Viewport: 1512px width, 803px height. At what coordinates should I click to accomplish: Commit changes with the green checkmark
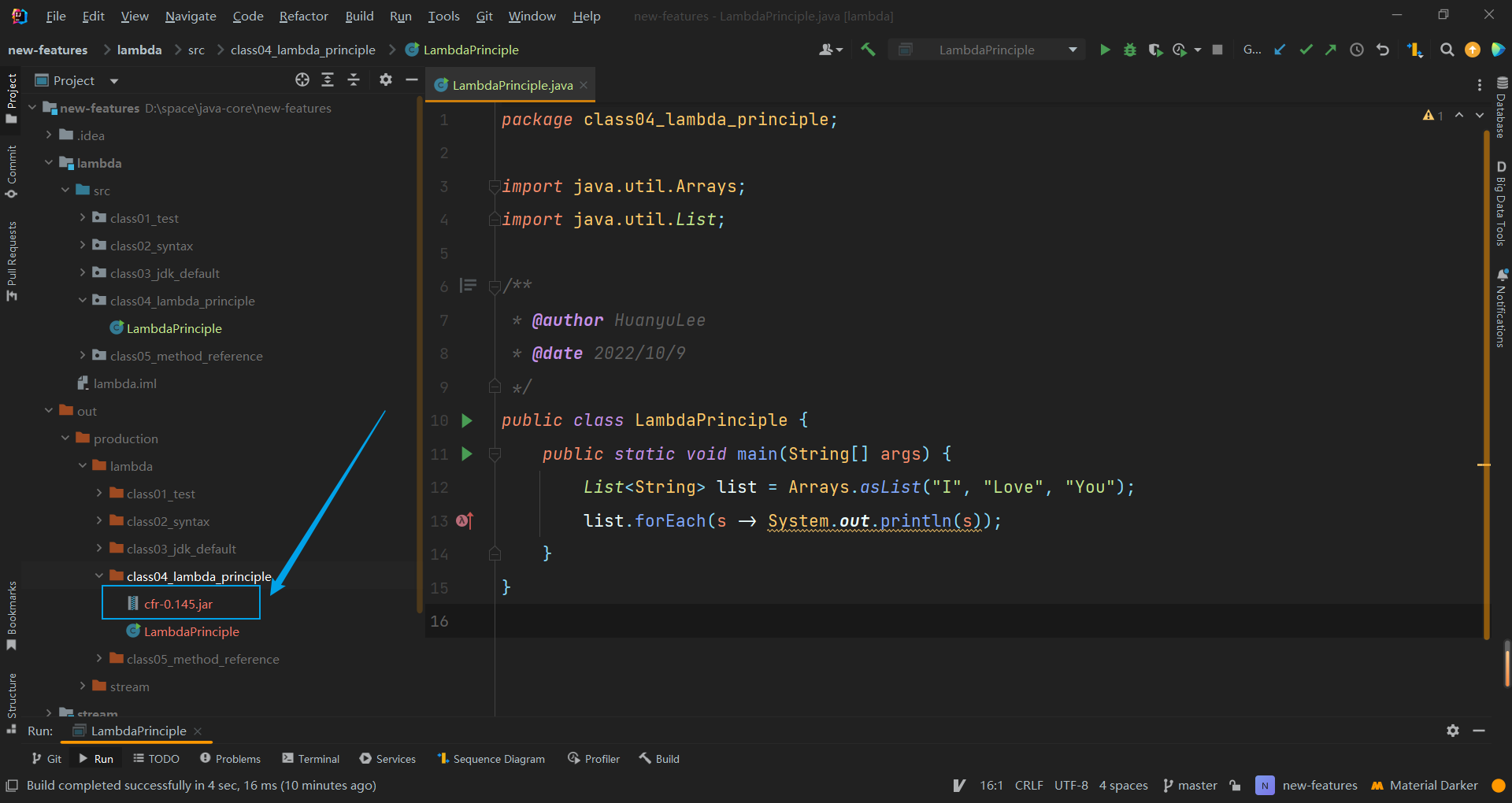click(1306, 50)
